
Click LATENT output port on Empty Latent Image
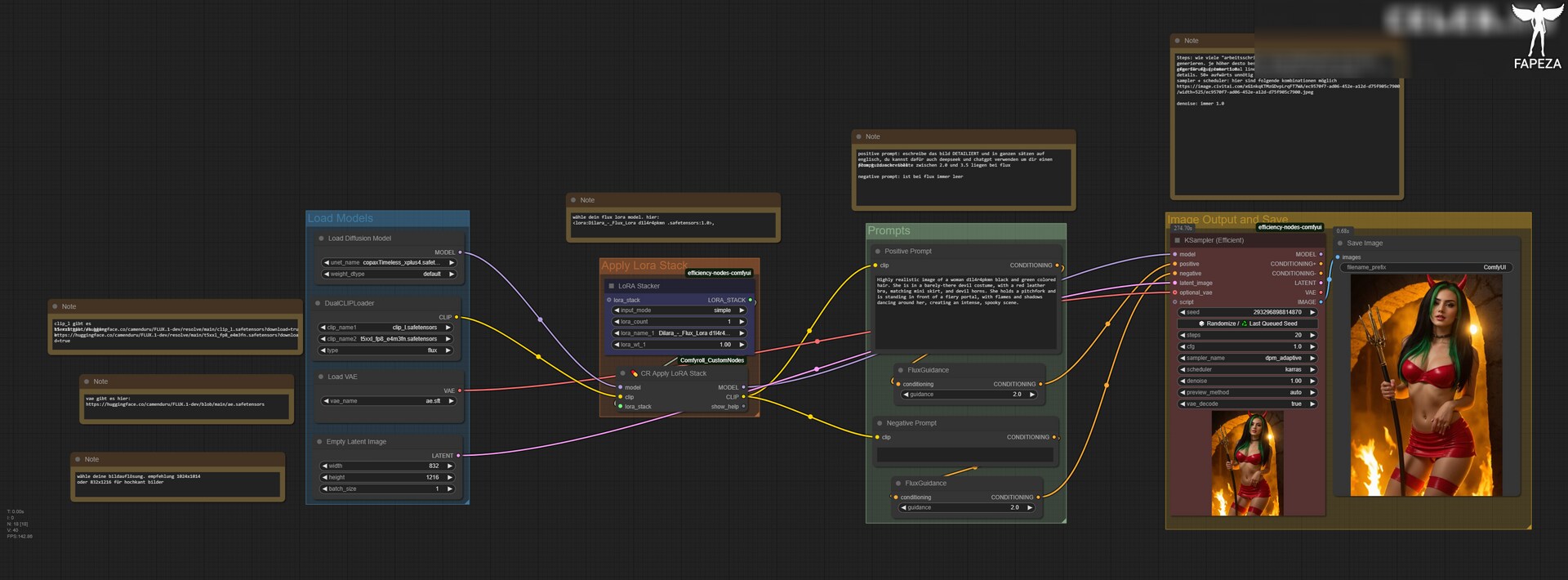point(458,455)
